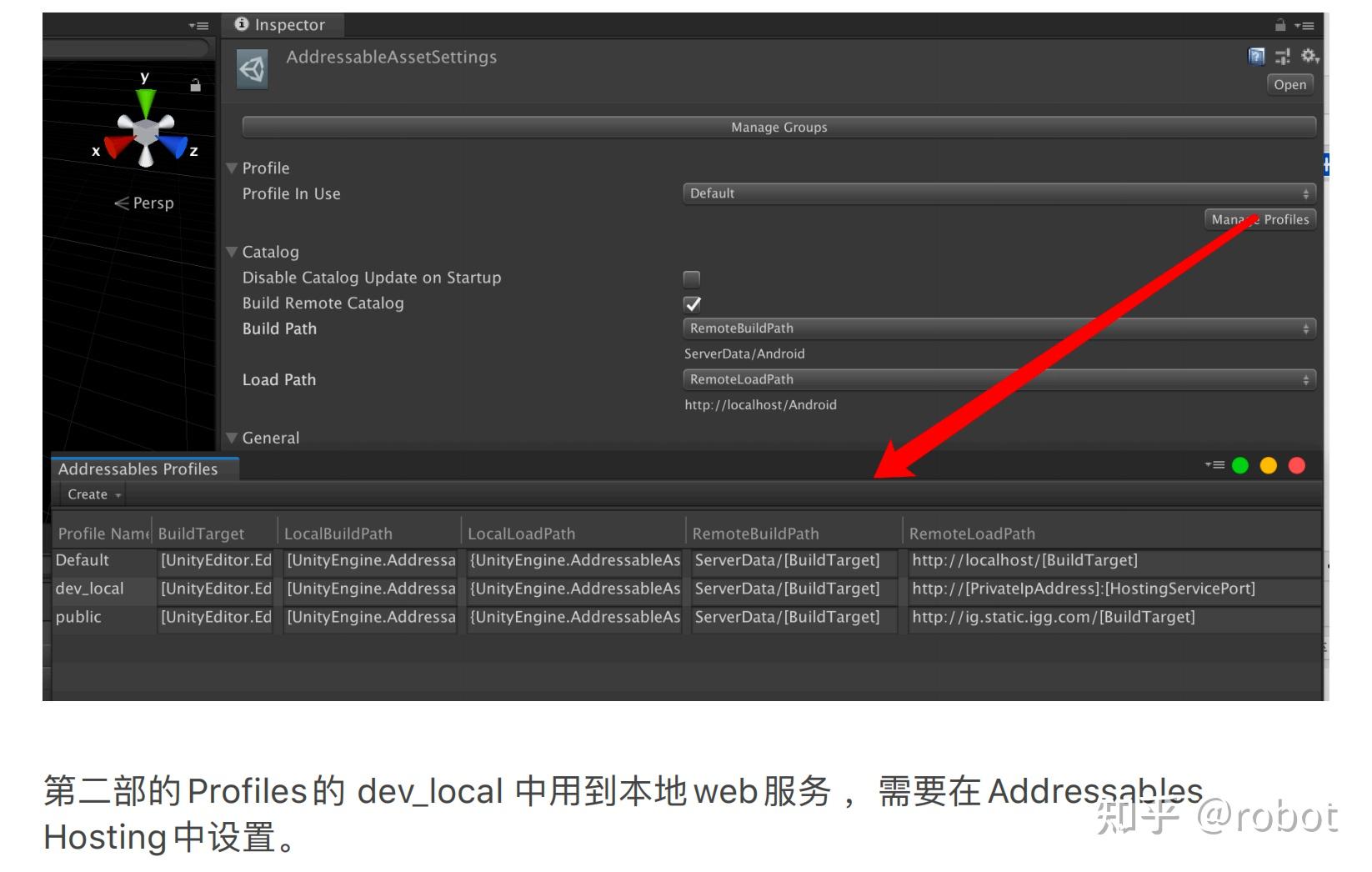
Task: Toggle the Inspector lock padlock
Action: point(1280,25)
